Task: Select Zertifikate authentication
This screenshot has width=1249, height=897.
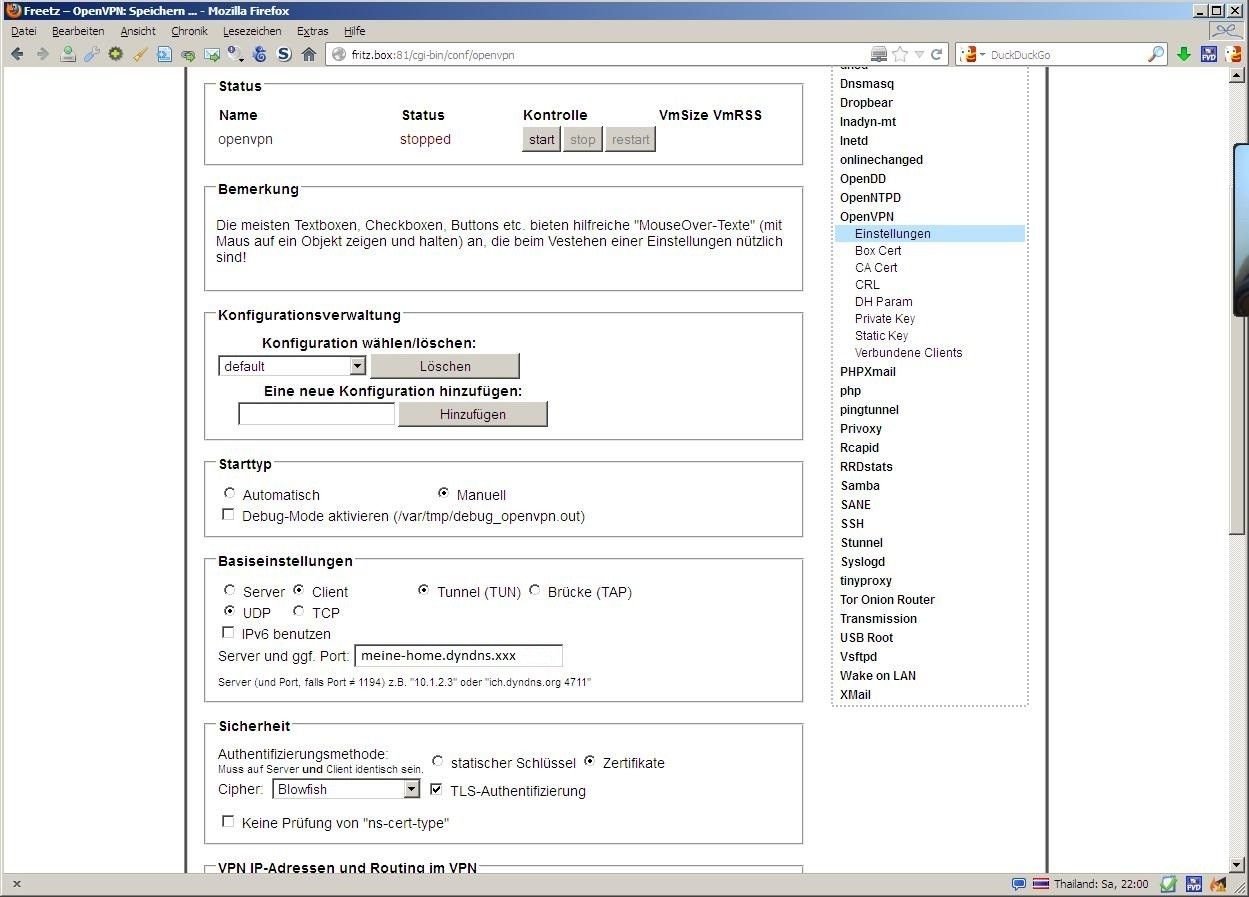Action: click(x=589, y=761)
